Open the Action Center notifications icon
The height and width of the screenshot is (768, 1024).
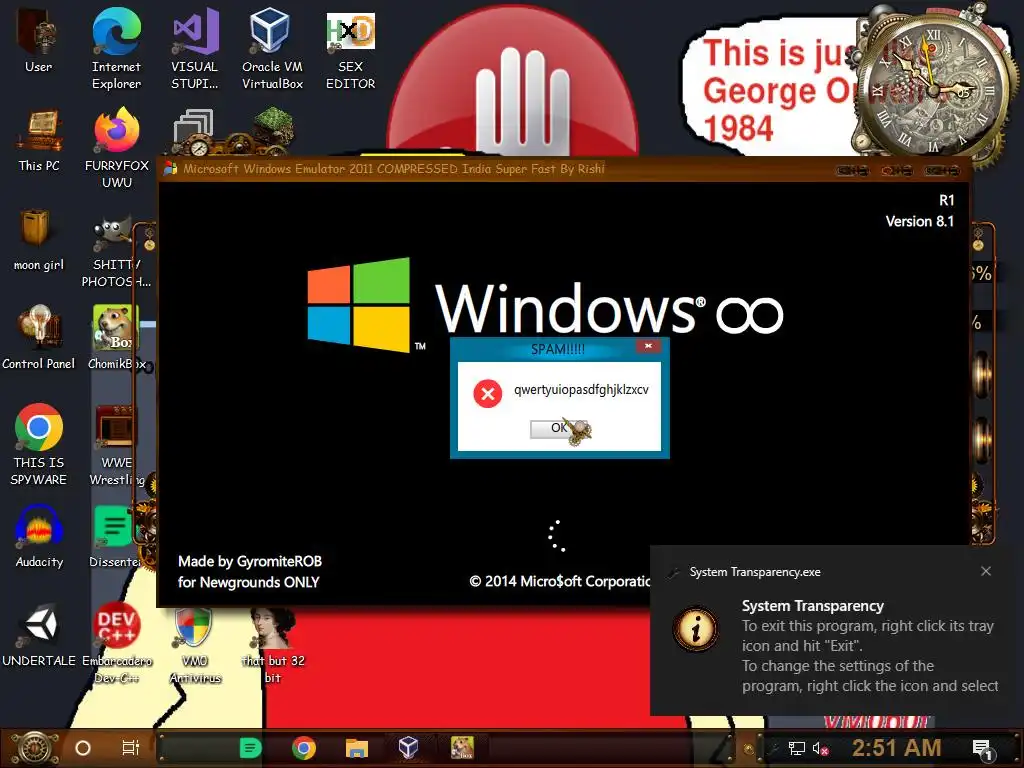click(x=982, y=748)
